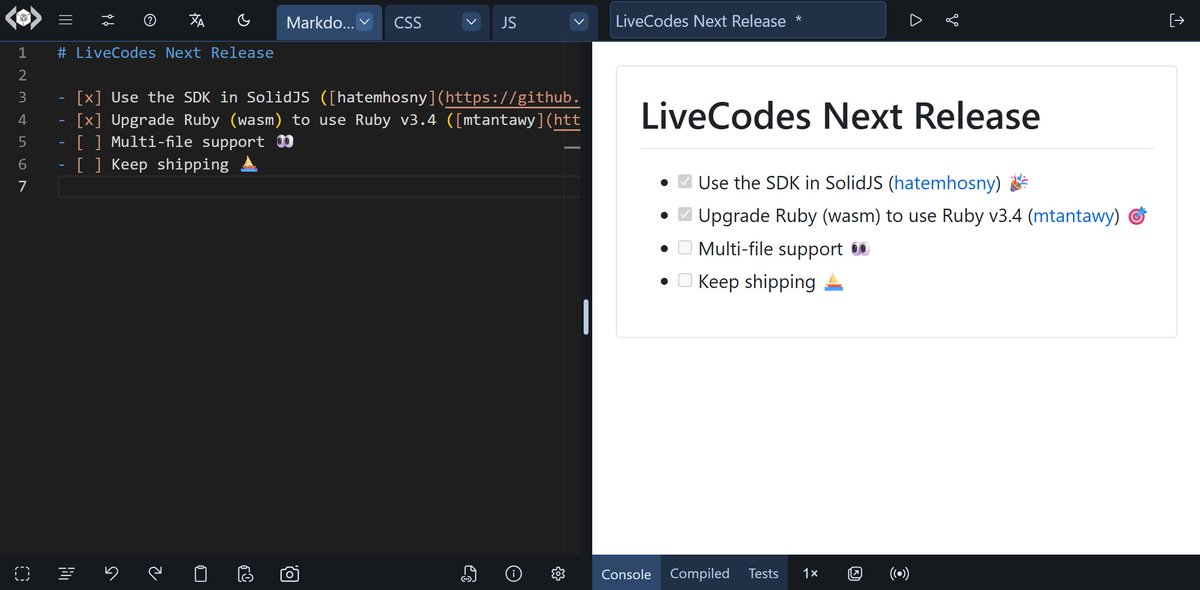This screenshot has width=1200, height=590.
Task: Click the 'Keep shipping' line in the editor
Action: [x=158, y=164]
